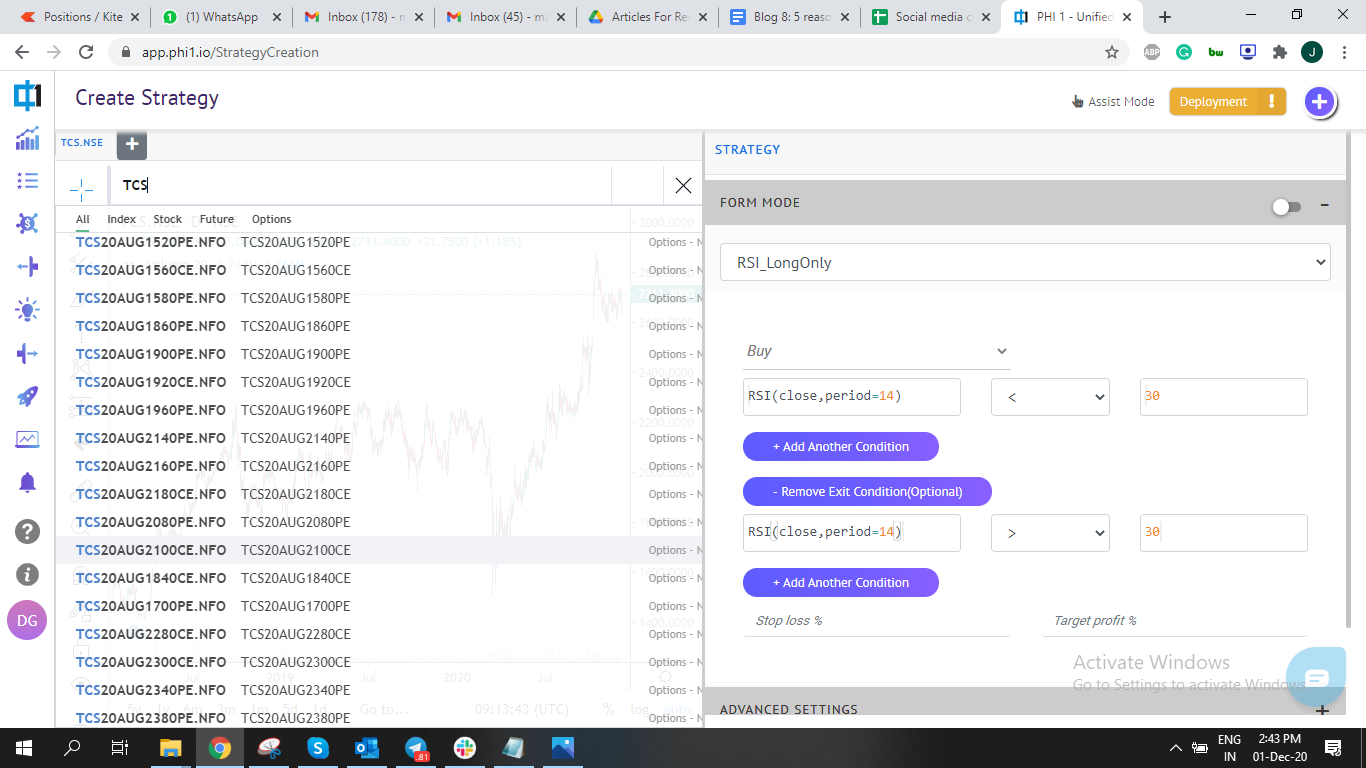Select the Options filter tab

(271, 219)
